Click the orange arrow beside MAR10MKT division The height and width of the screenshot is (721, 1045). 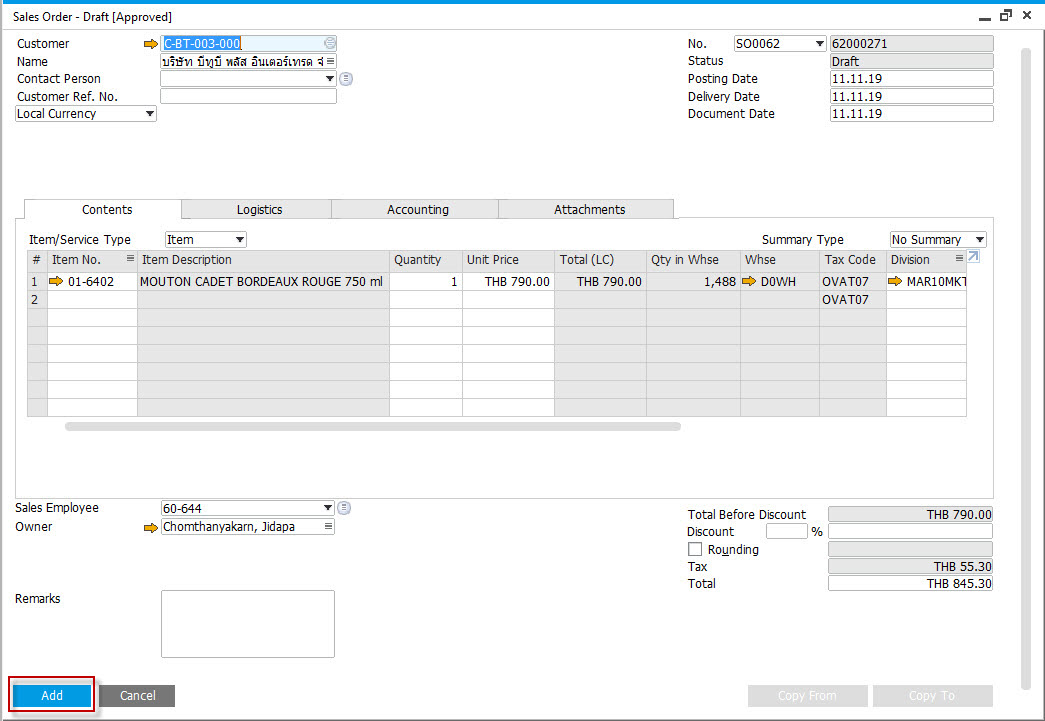pos(895,281)
